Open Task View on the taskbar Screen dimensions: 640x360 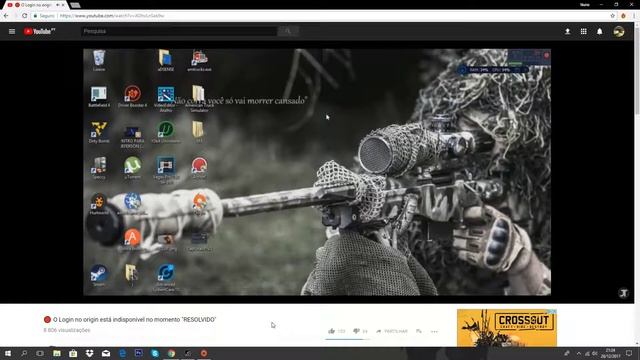[40, 353]
